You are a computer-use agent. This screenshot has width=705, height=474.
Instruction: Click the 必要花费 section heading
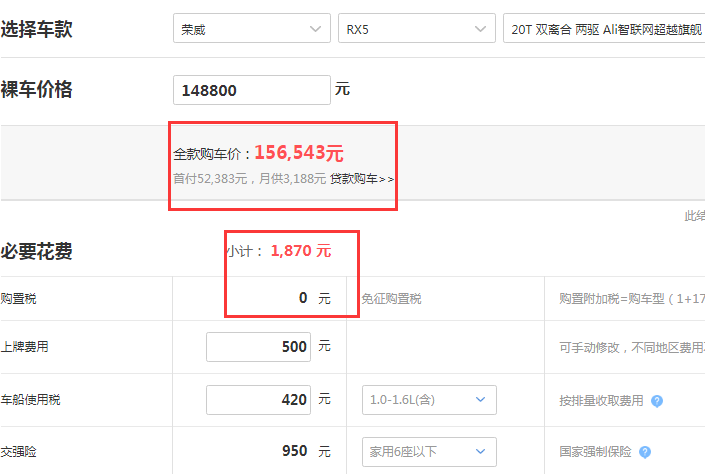36,251
